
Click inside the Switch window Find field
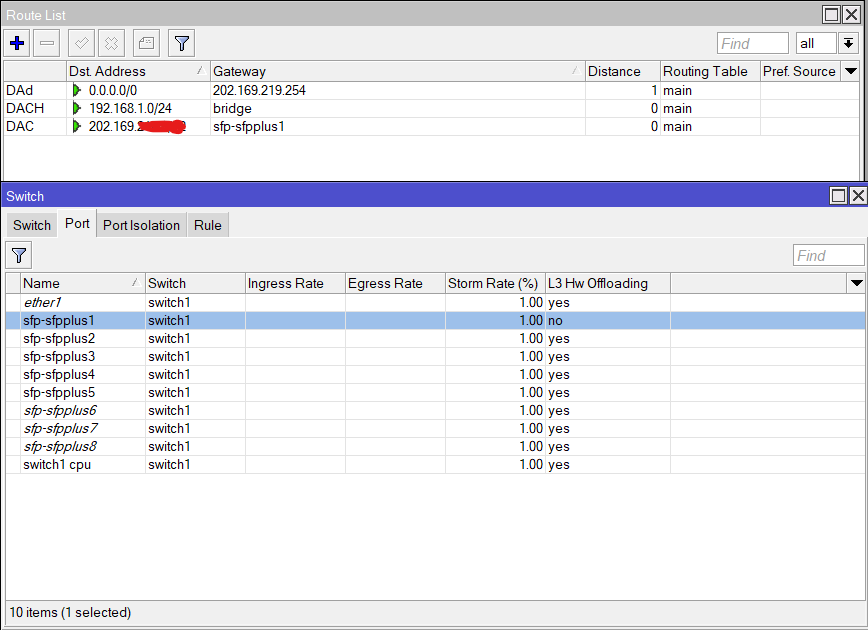click(x=828, y=255)
